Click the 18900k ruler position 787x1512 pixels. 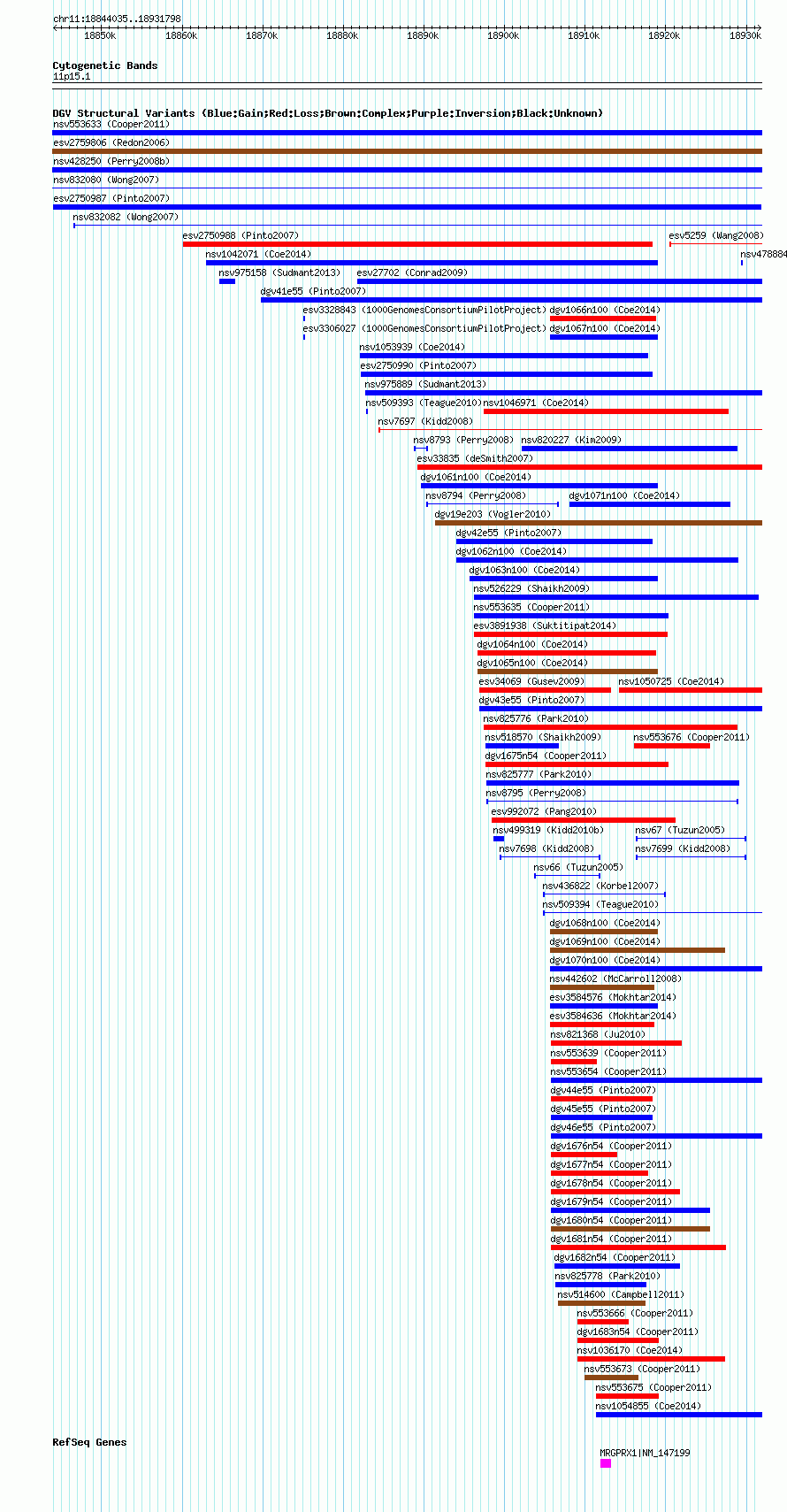pos(503,35)
